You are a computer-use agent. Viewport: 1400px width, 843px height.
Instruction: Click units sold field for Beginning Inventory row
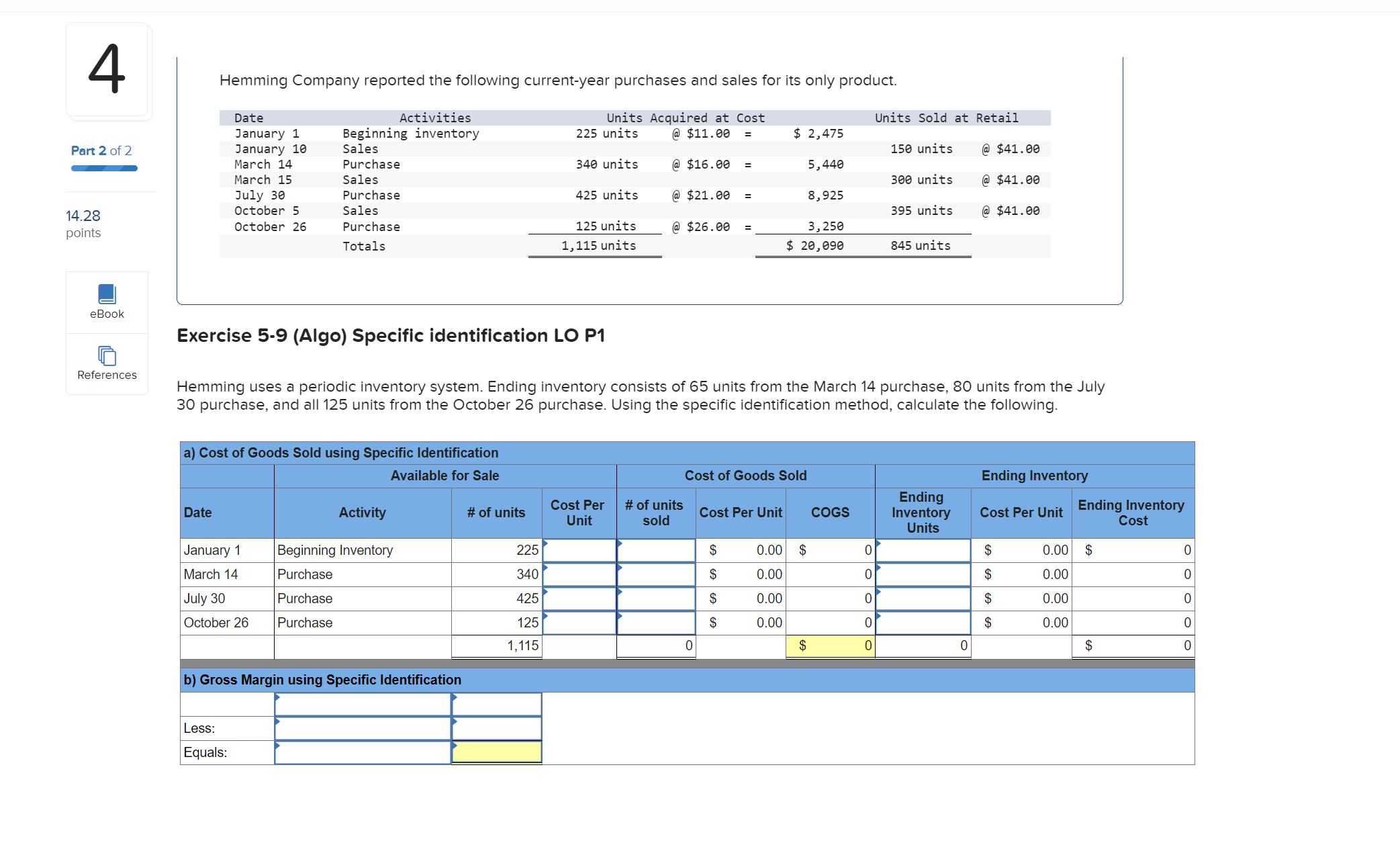coord(656,550)
